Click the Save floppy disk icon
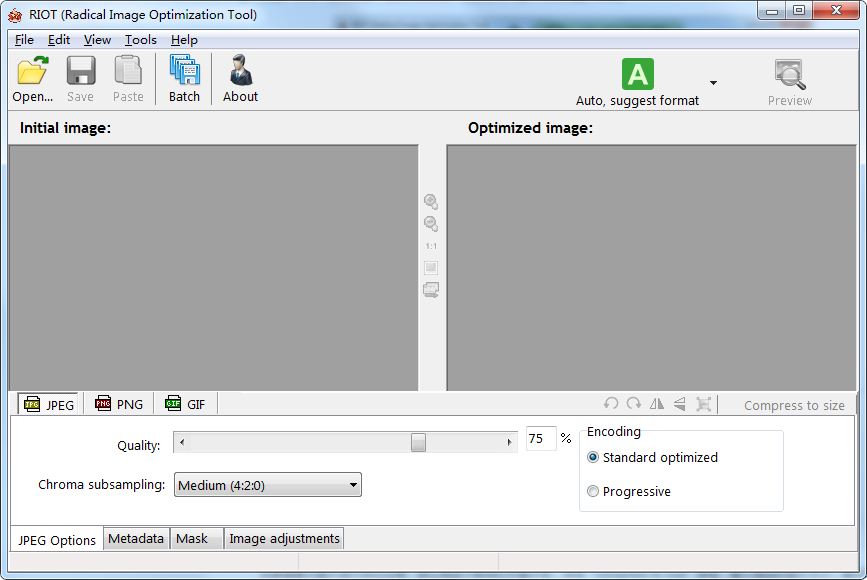The height and width of the screenshot is (580, 867). pos(81,70)
